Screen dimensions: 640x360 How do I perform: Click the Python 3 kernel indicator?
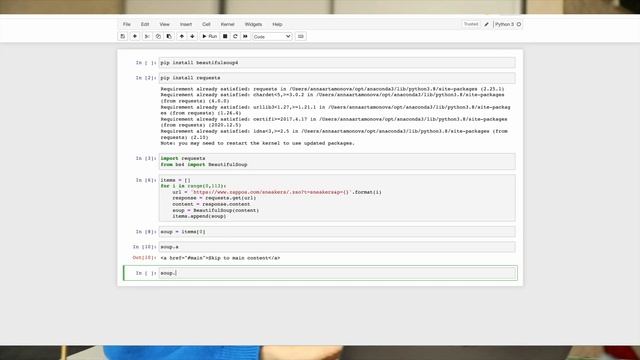click(x=504, y=24)
